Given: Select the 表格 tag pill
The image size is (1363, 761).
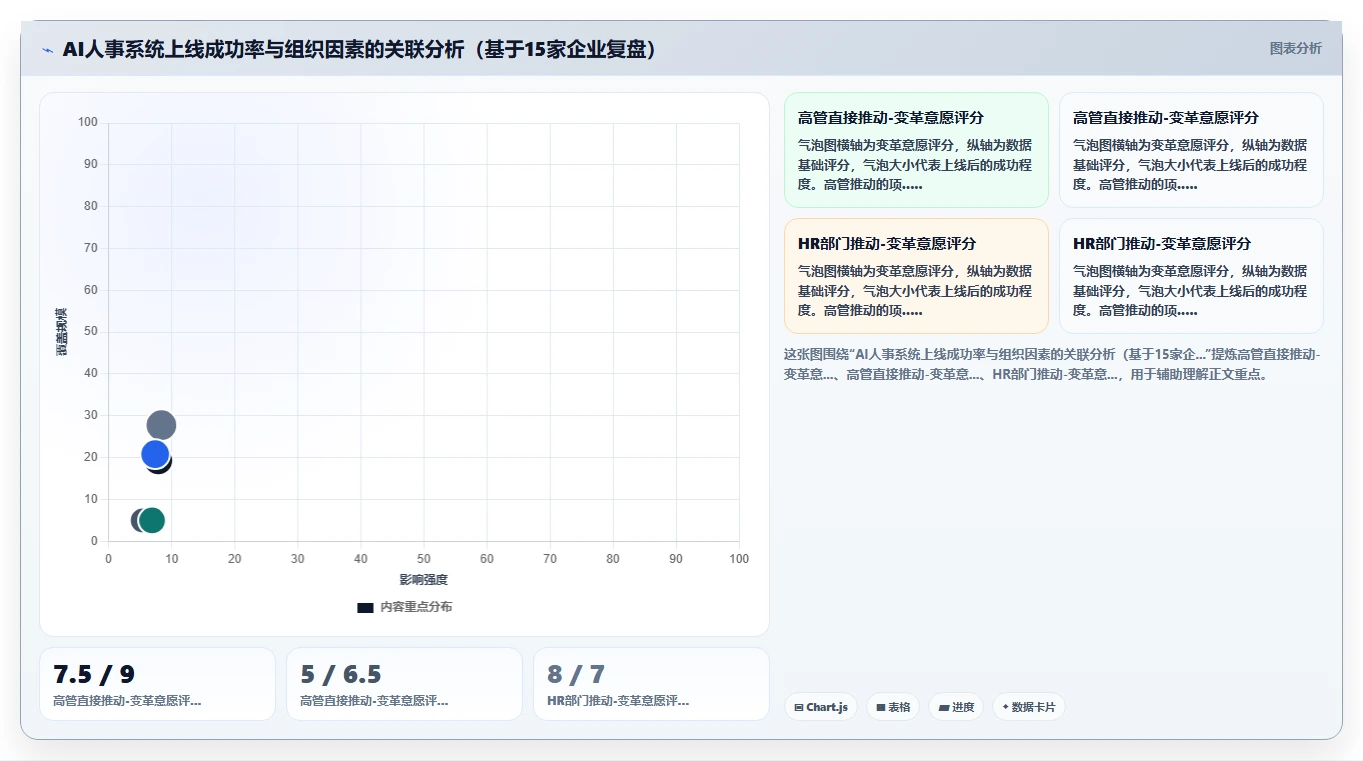Looking at the screenshot, I should pos(893,707).
